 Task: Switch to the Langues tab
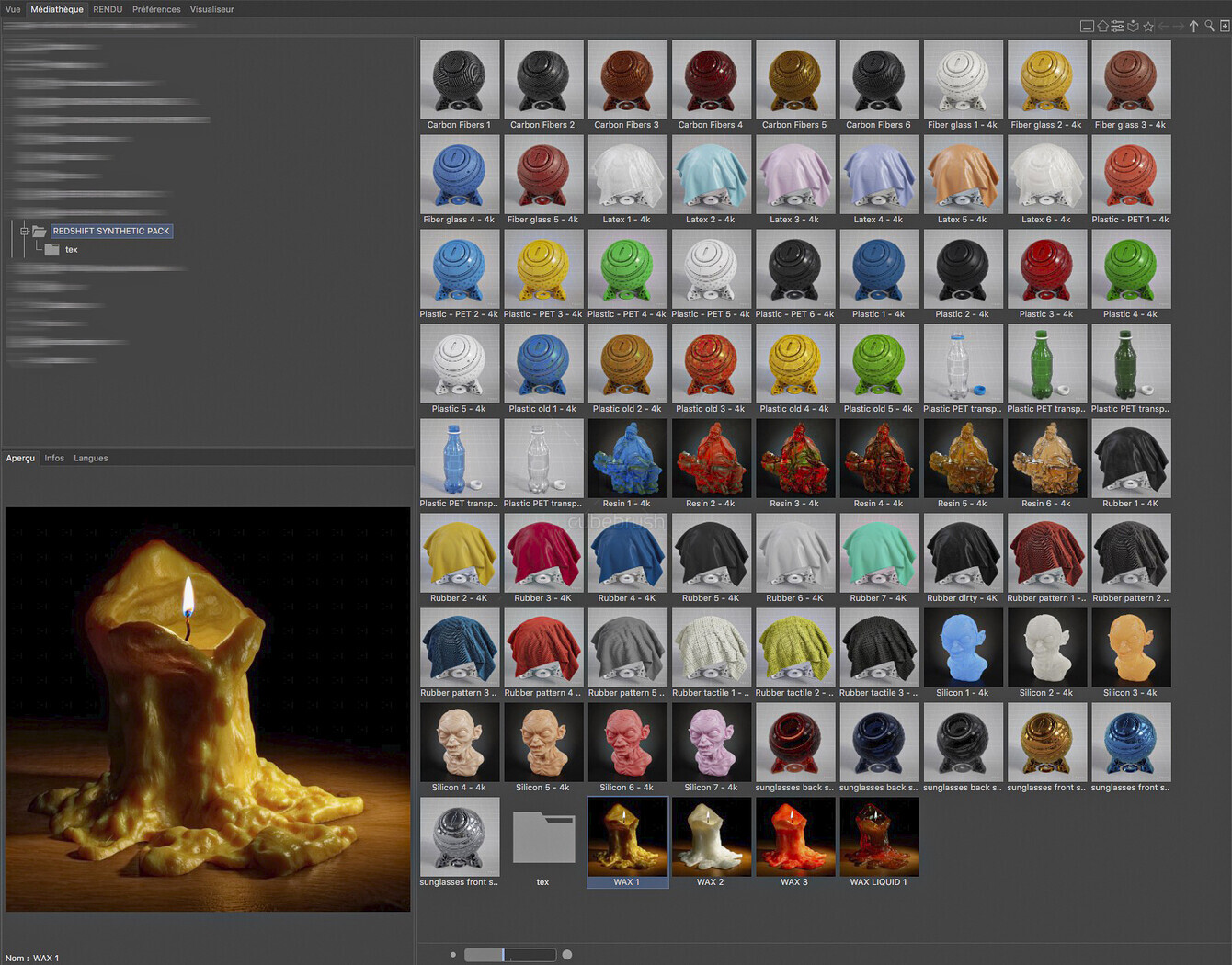91,458
